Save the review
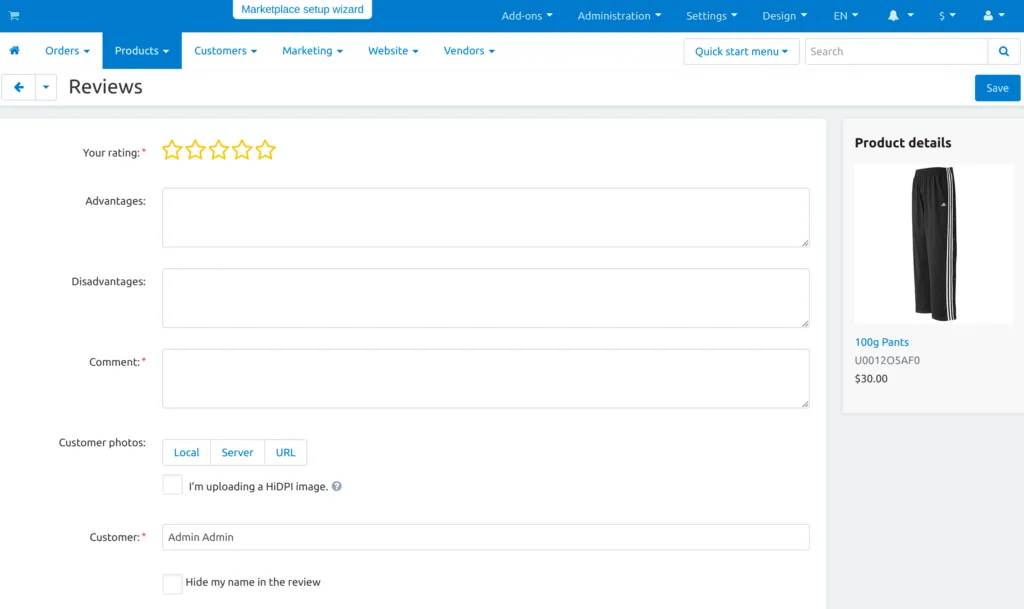Screen dimensions: 1024x609 [x=997, y=88]
